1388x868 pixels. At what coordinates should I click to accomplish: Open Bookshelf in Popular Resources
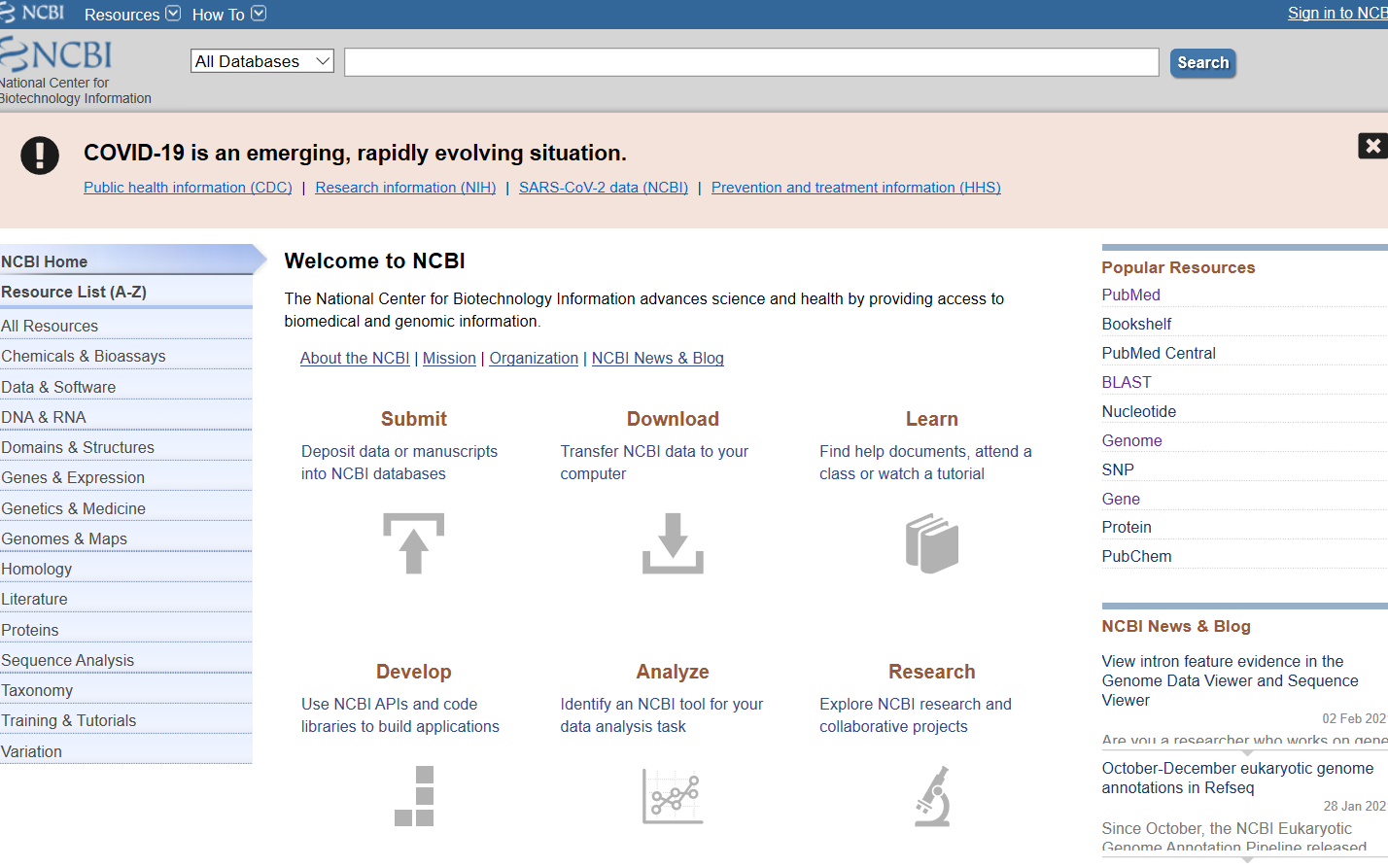click(x=1136, y=324)
